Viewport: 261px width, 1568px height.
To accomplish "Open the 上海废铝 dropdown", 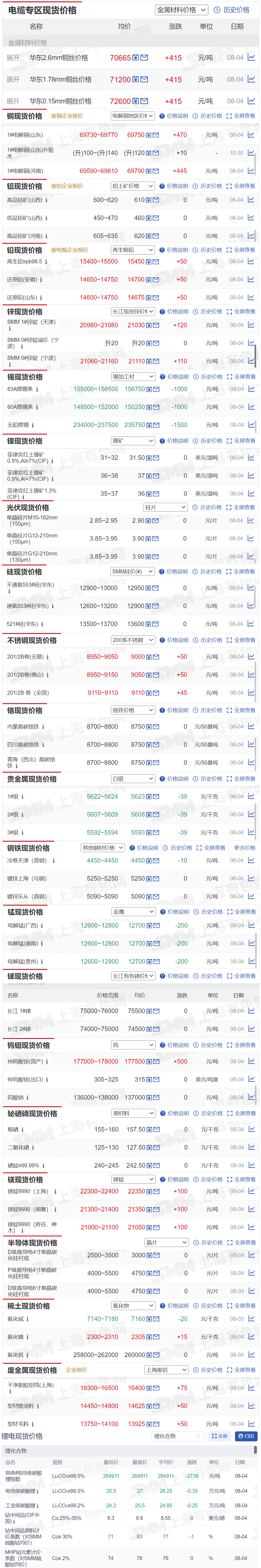I will tap(166, 1370).
